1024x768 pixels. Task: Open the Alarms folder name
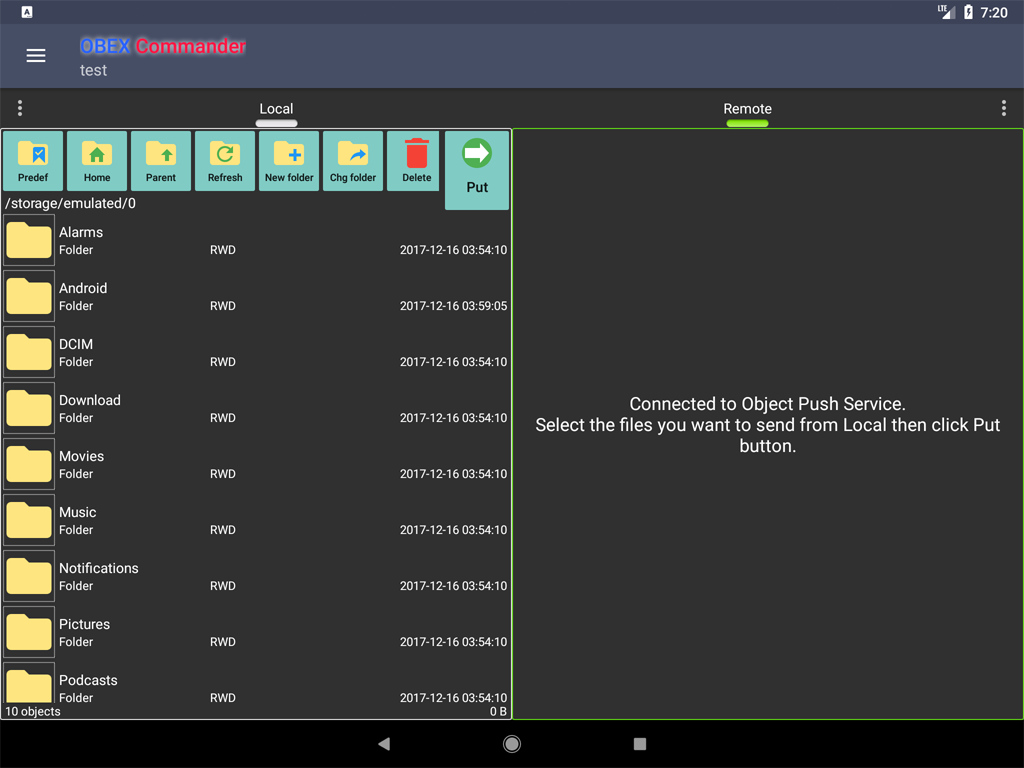[81, 232]
